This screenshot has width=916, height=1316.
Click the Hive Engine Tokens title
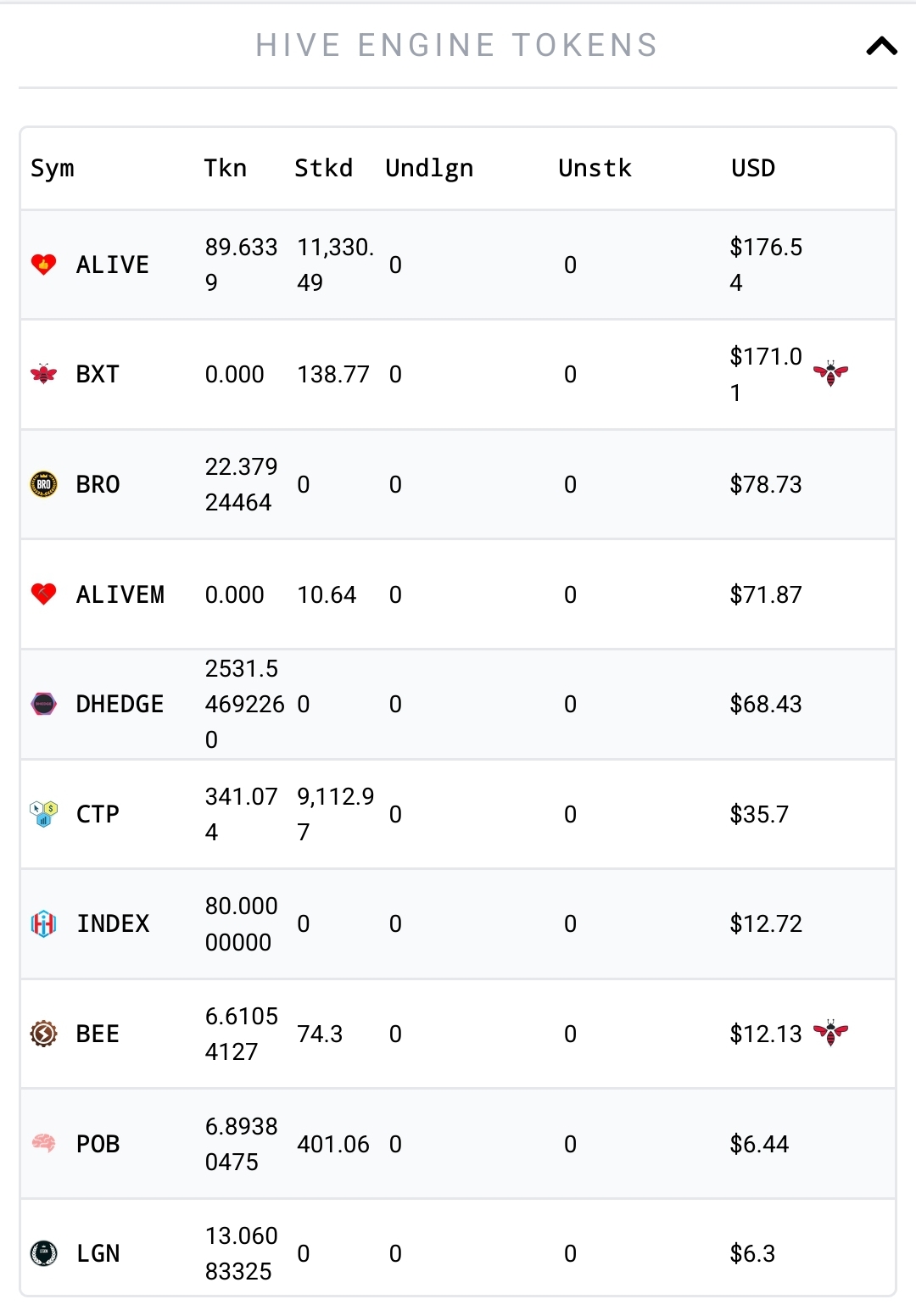457,45
